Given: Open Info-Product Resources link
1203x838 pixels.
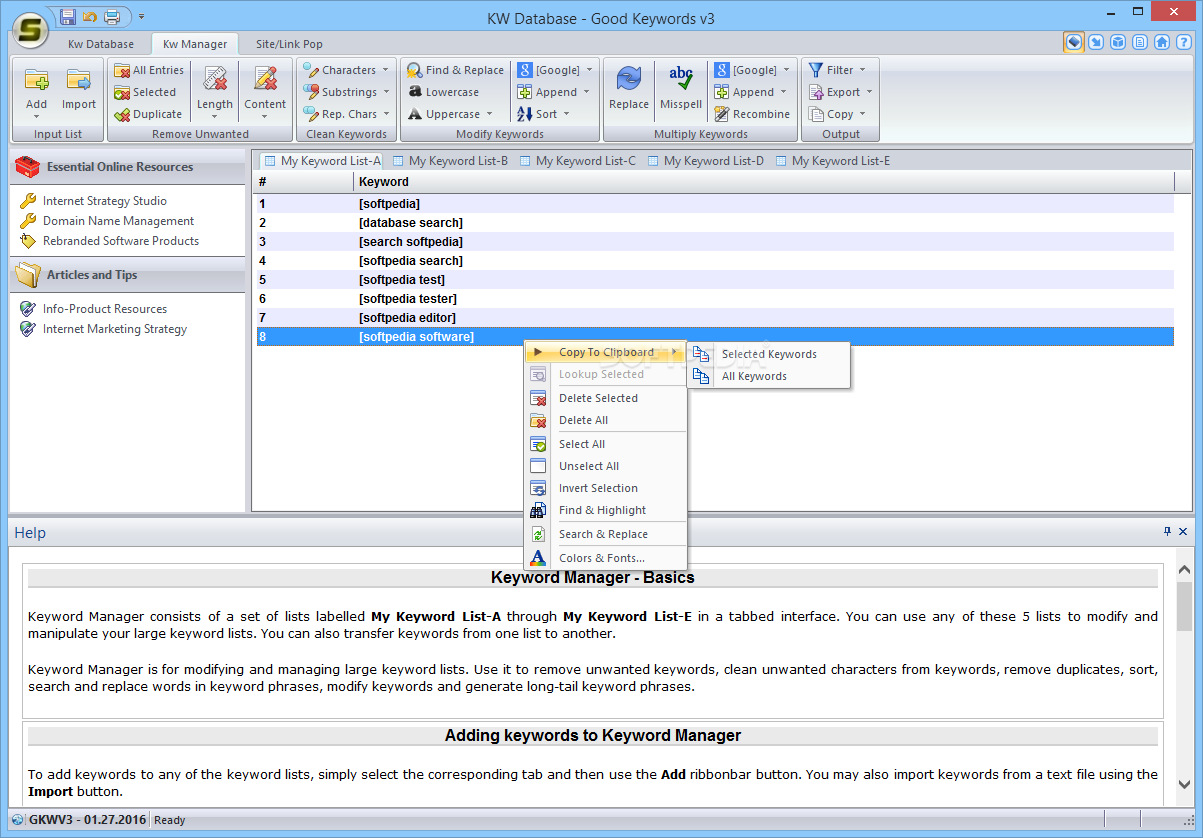Looking at the screenshot, I should tap(104, 309).
